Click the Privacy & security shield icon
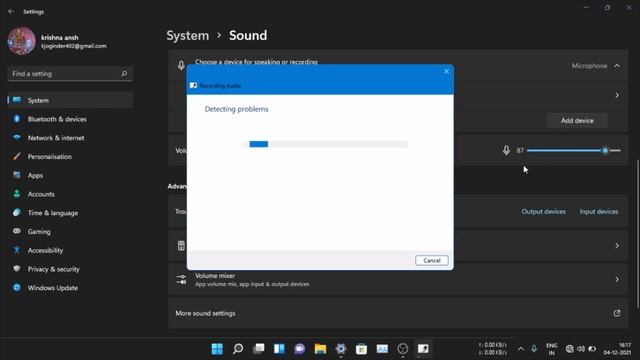 pyautogui.click(x=17, y=269)
